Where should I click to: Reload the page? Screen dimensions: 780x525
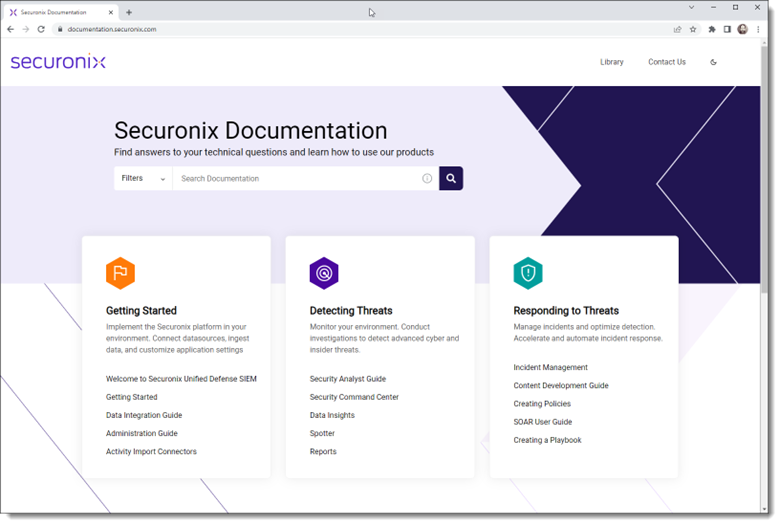tap(41, 29)
